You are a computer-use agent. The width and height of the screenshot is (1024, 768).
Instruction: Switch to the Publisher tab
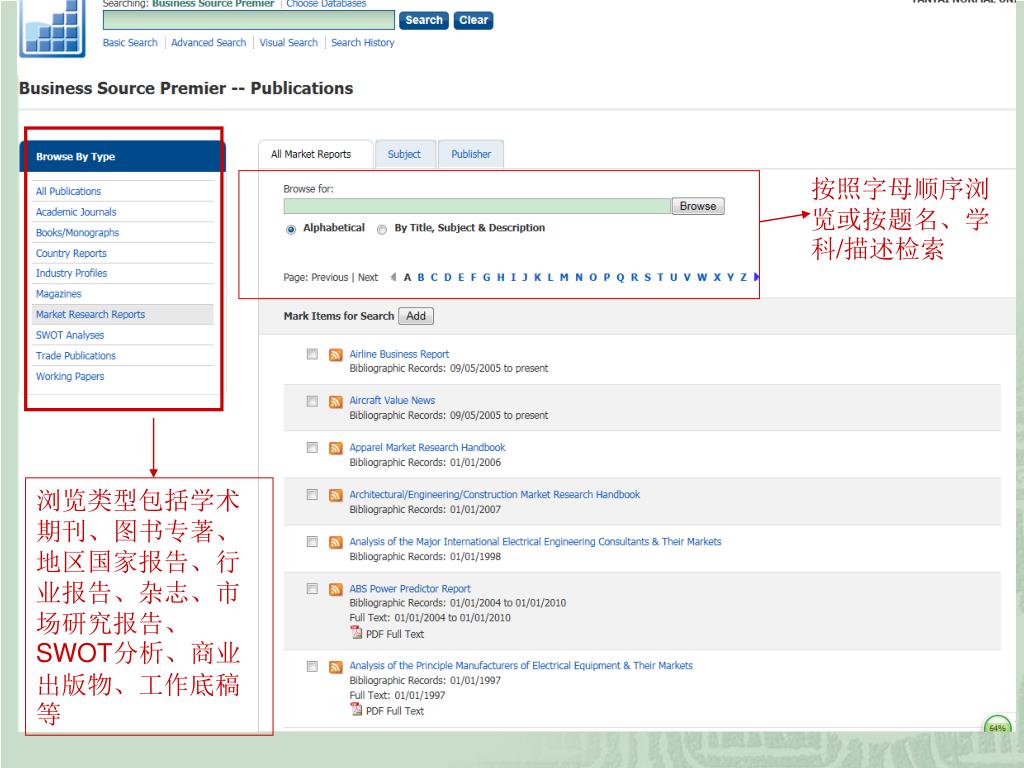click(471, 155)
